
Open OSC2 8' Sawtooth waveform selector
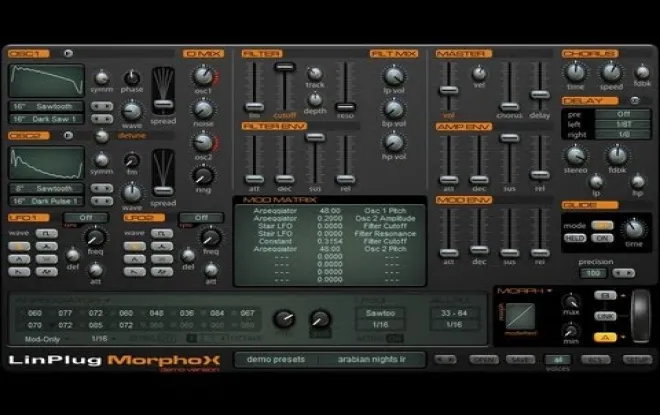[x=46, y=189]
